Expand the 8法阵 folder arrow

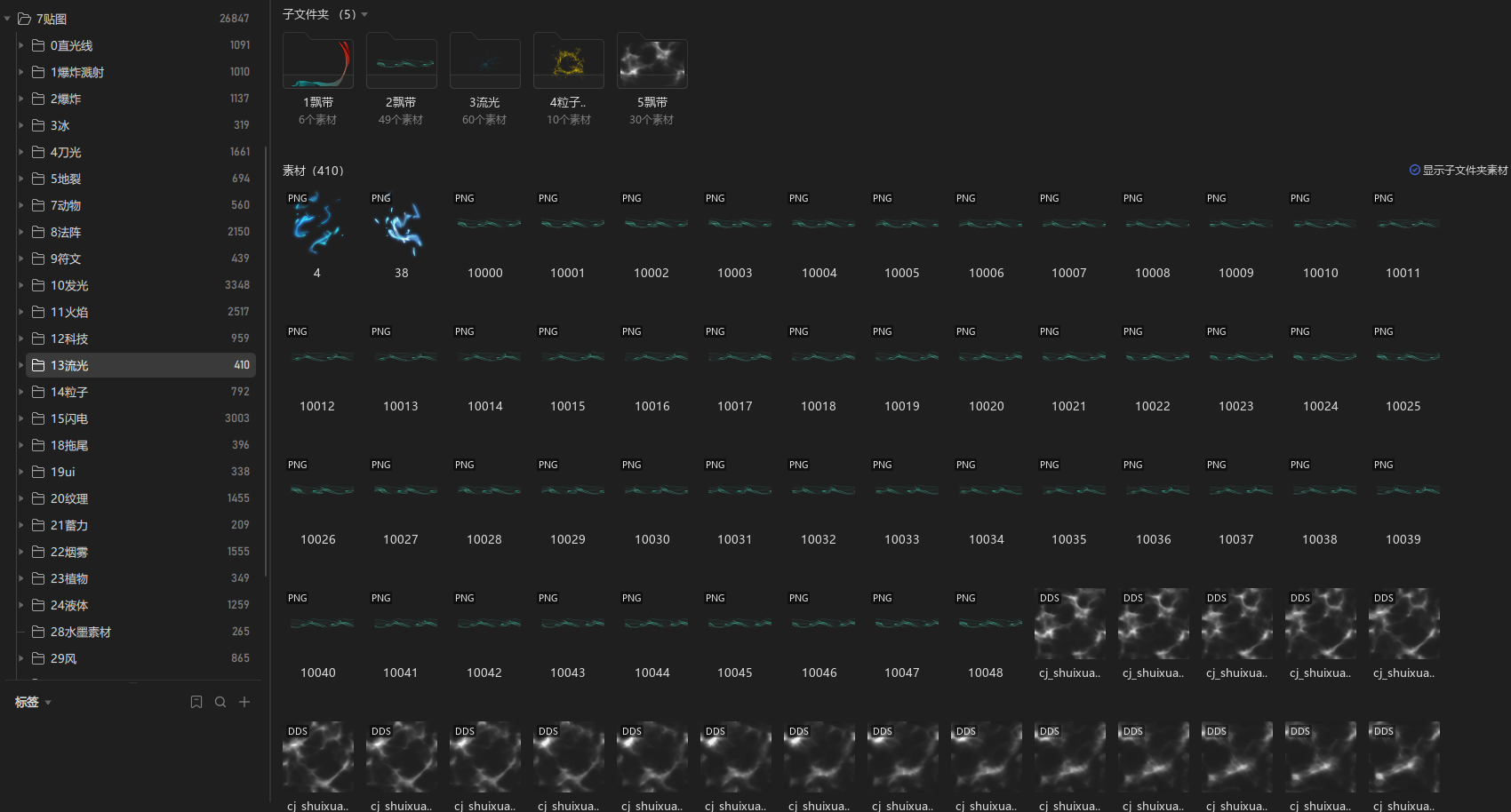(21, 232)
